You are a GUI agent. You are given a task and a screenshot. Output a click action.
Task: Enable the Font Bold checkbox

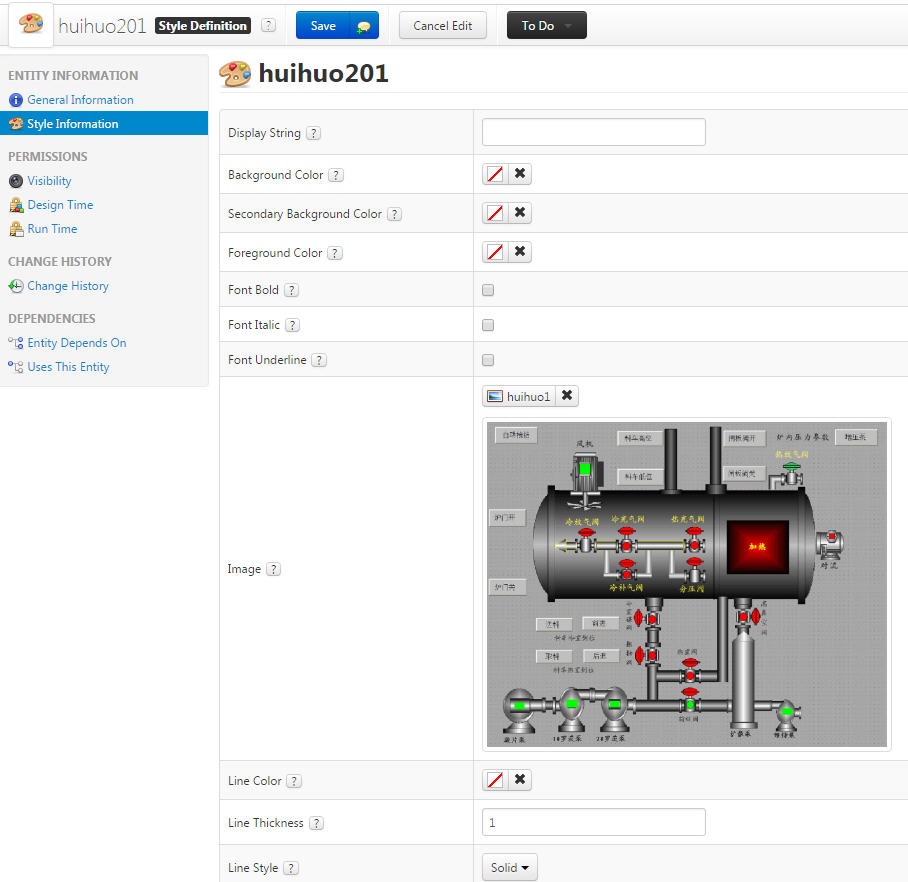(x=488, y=290)
